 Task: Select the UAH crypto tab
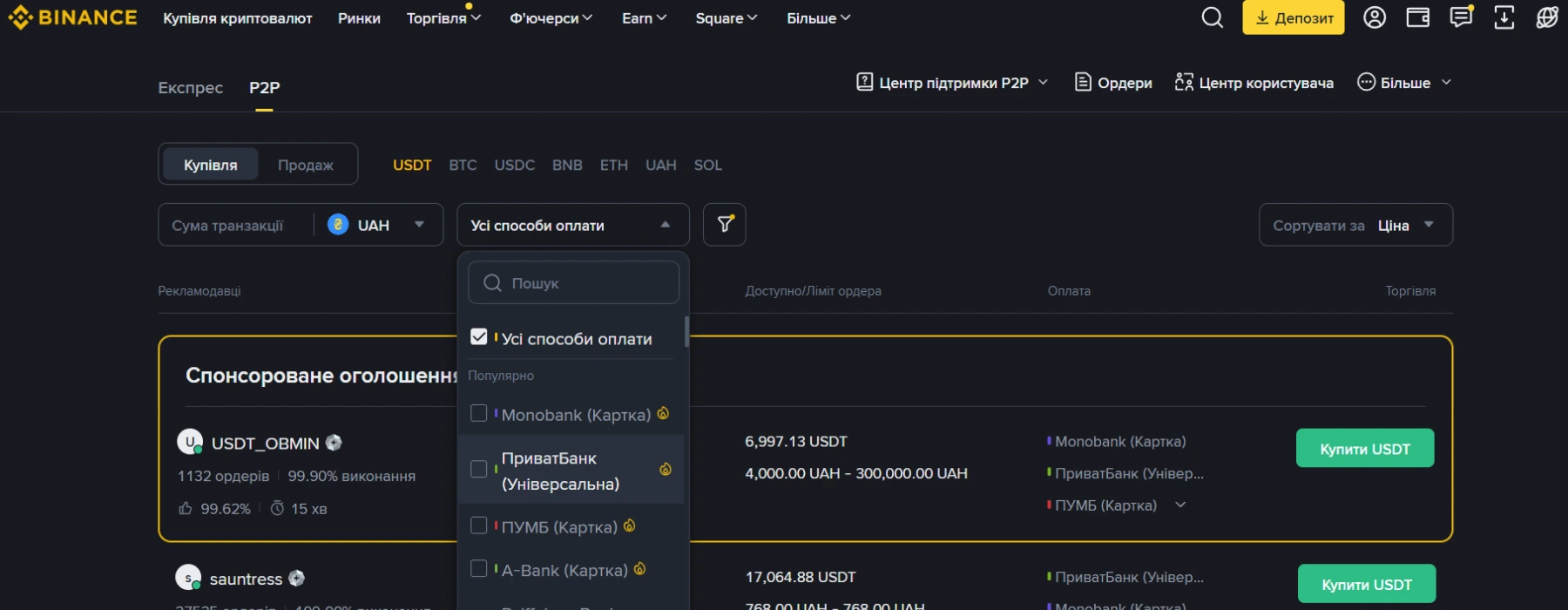coord(660,165)
